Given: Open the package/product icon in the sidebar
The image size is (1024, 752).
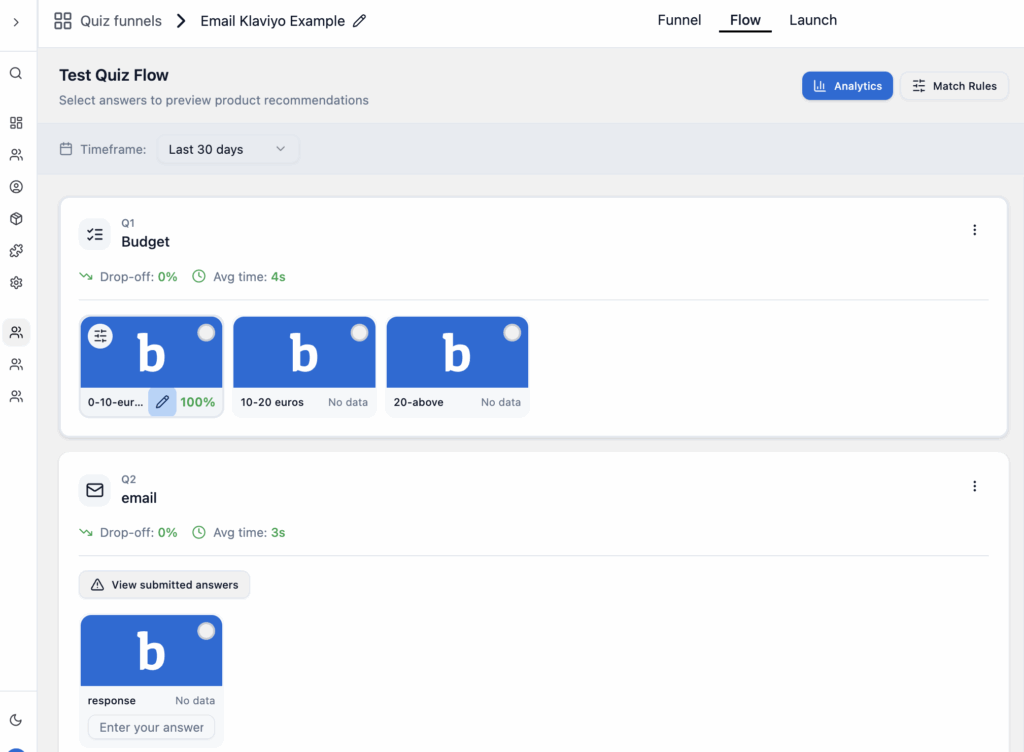Looking at the screenshot, I should 15,218.
